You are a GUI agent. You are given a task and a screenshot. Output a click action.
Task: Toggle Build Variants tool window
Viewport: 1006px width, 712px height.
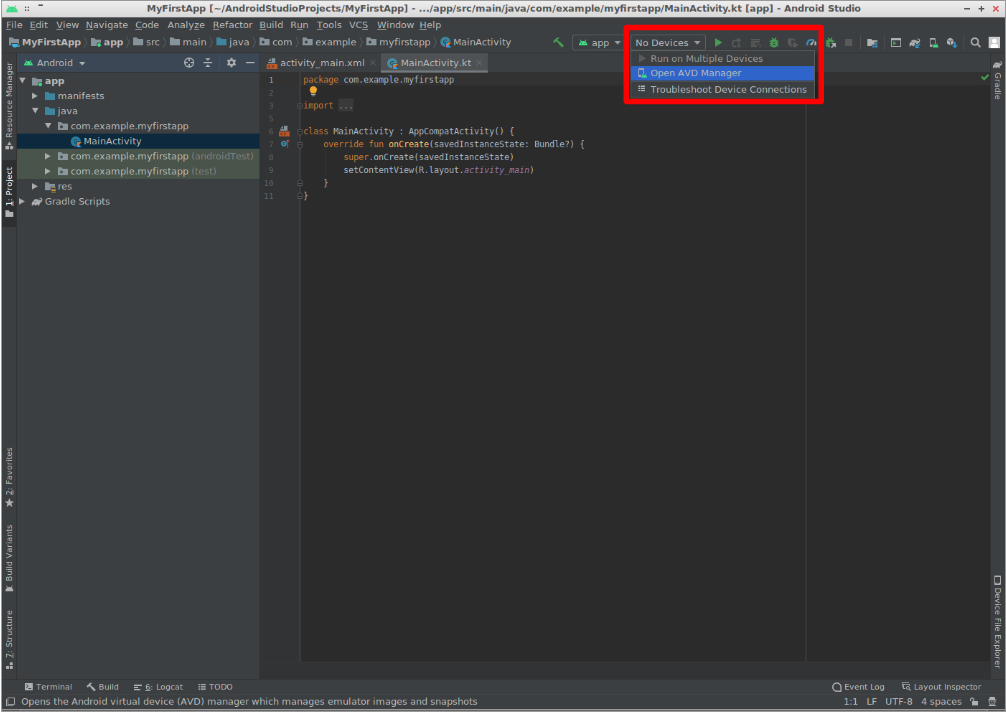(x=9, y=558)
